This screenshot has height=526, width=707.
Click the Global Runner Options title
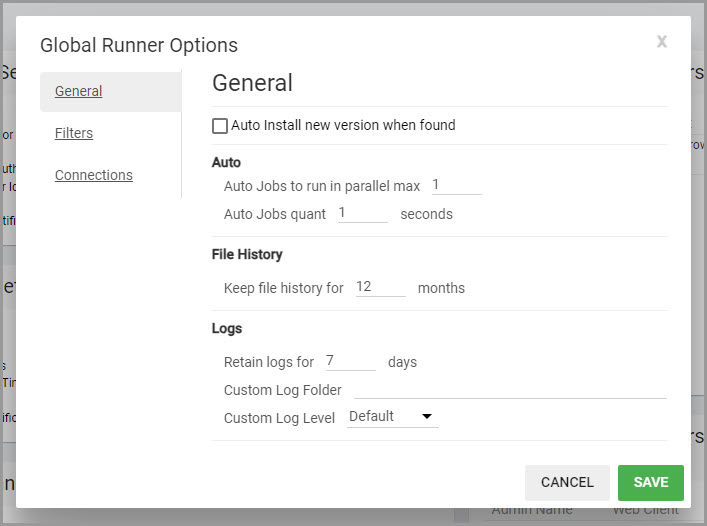(x=139, y=45)
